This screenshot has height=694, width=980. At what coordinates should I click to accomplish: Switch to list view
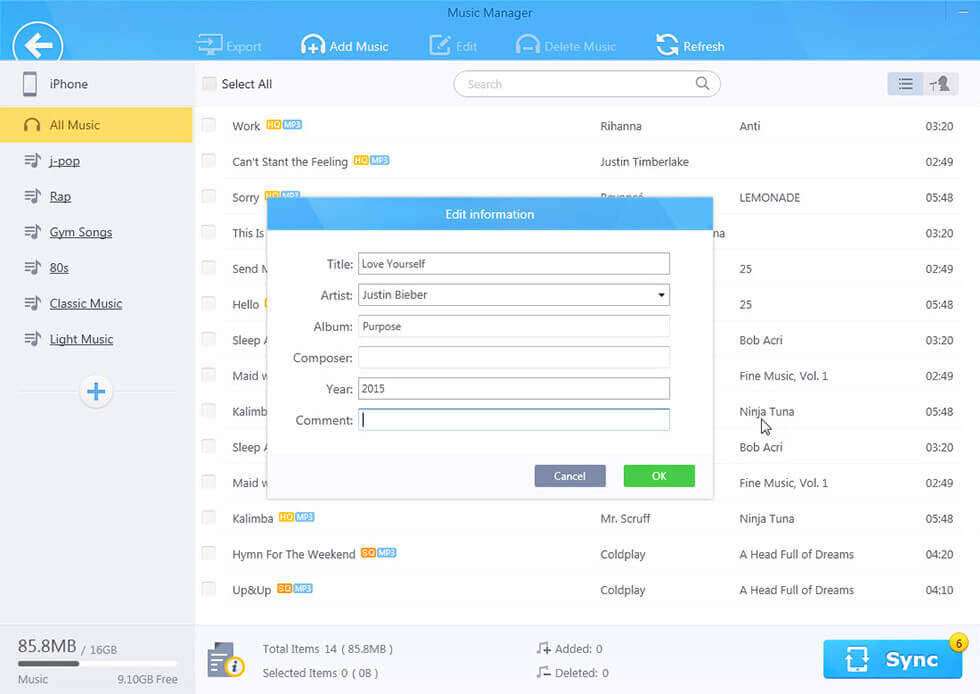coord(905,84)
